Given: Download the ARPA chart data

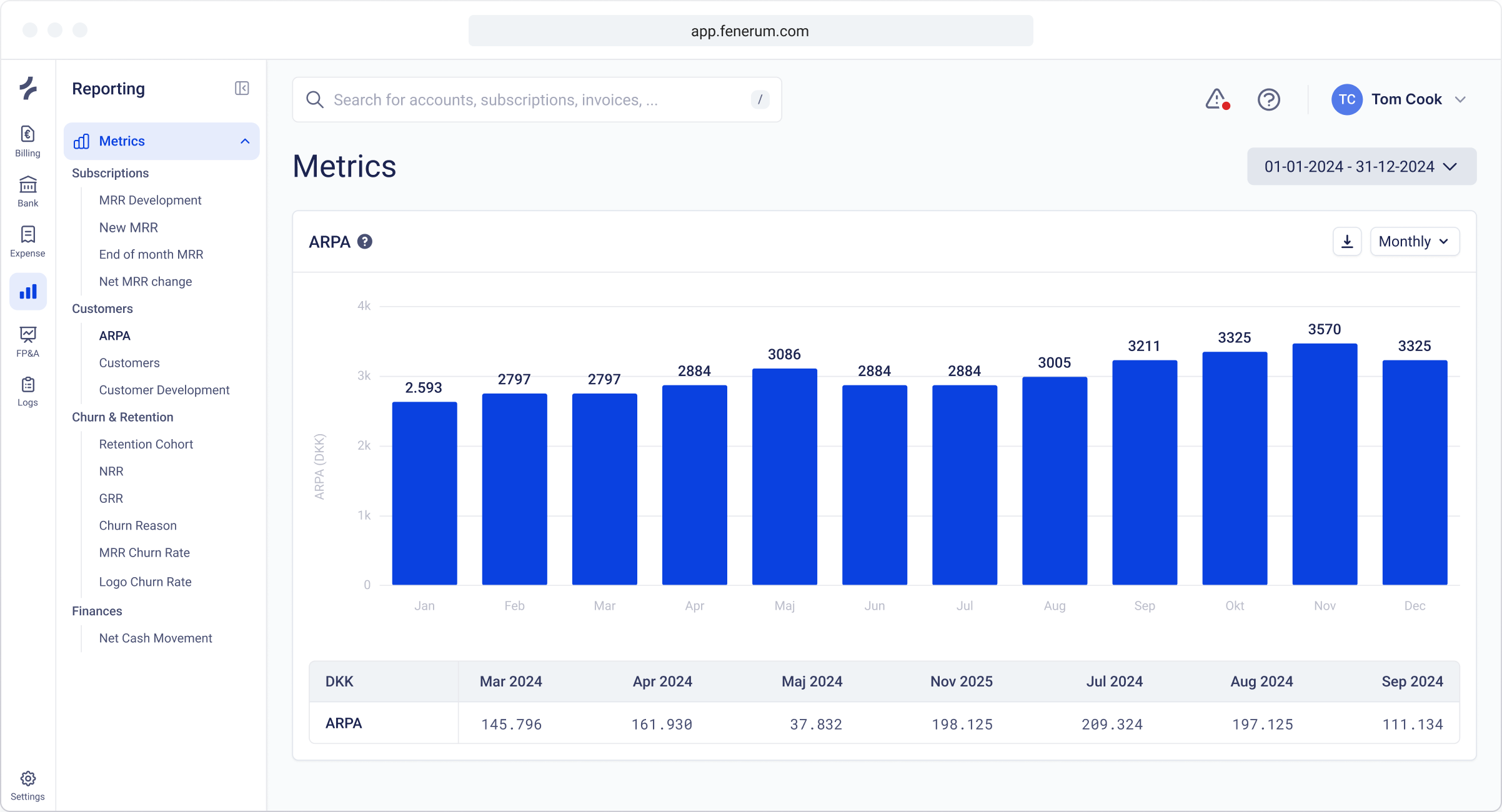Looking at the screenshot, I should [x=1347, y=241].
